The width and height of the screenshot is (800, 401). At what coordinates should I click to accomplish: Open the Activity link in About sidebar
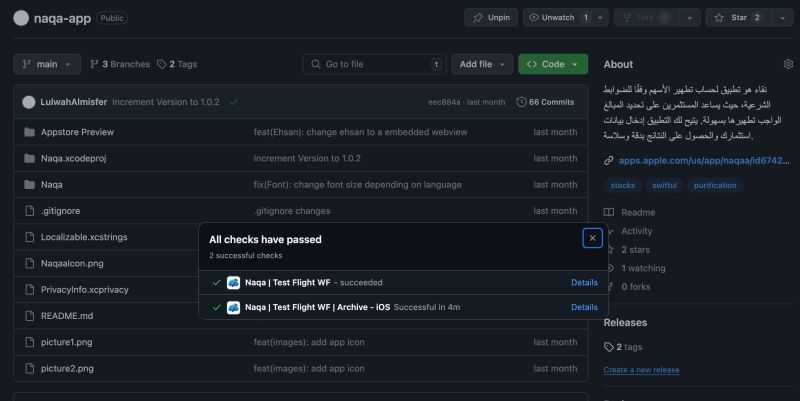click(x=636, y=231)
